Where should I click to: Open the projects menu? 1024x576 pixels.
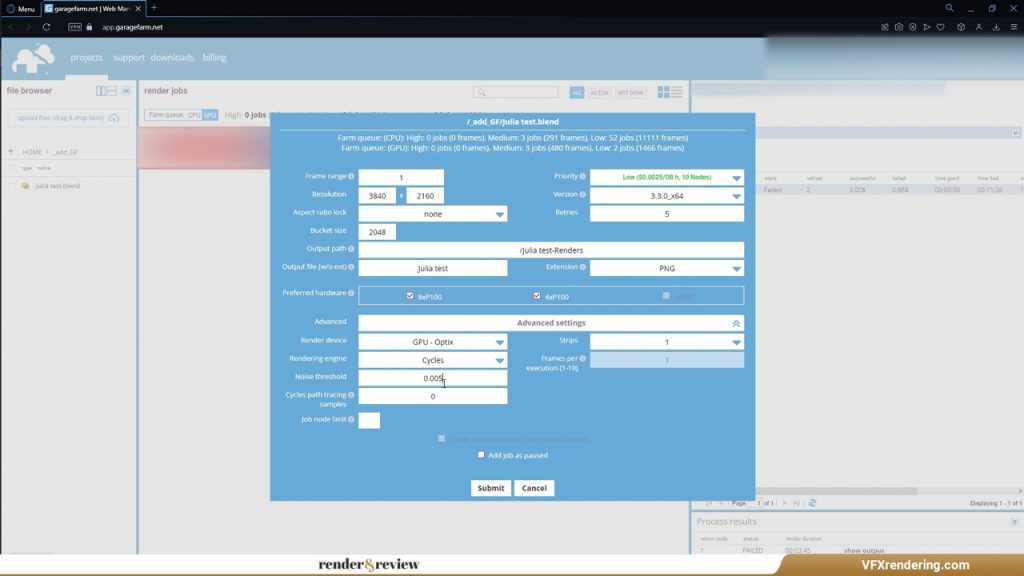click(x=86, y=57)
